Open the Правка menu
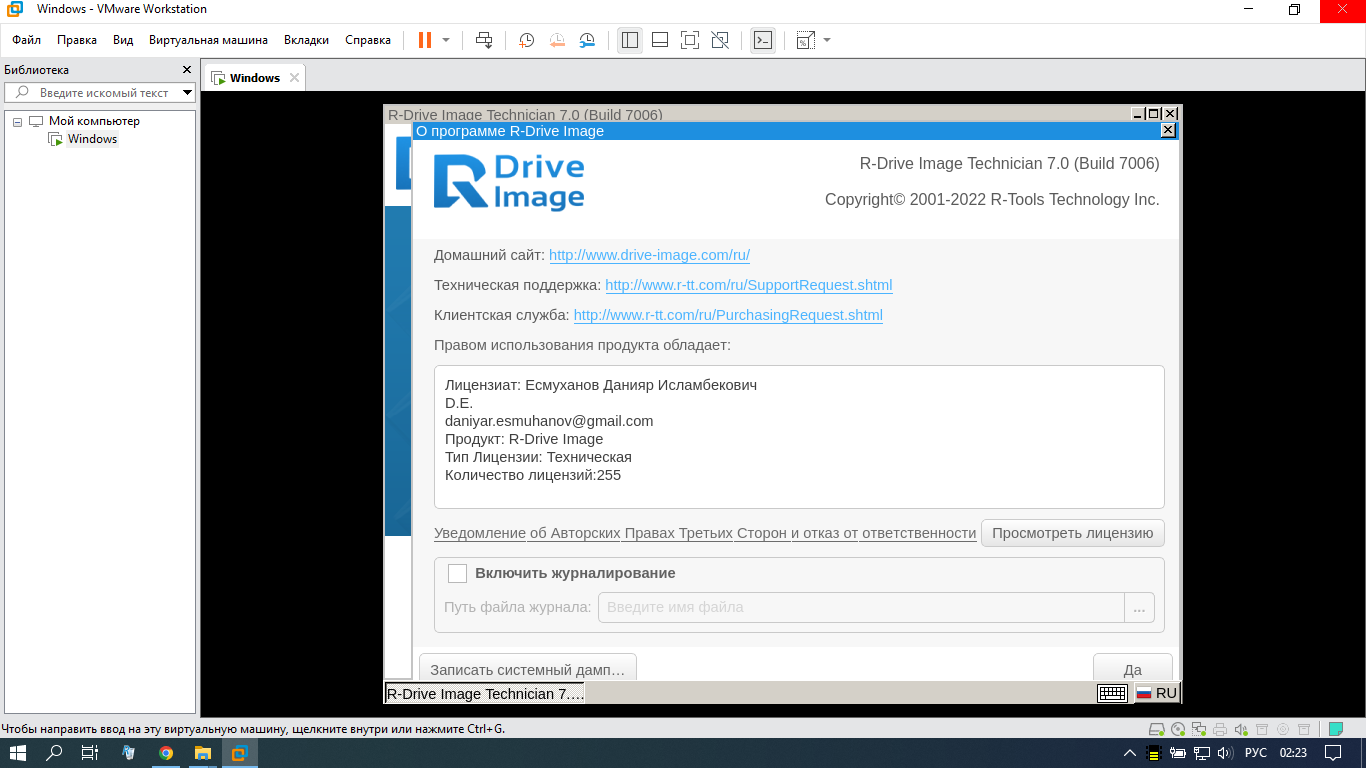This screenshot has height=768, width=1366. 77,40
